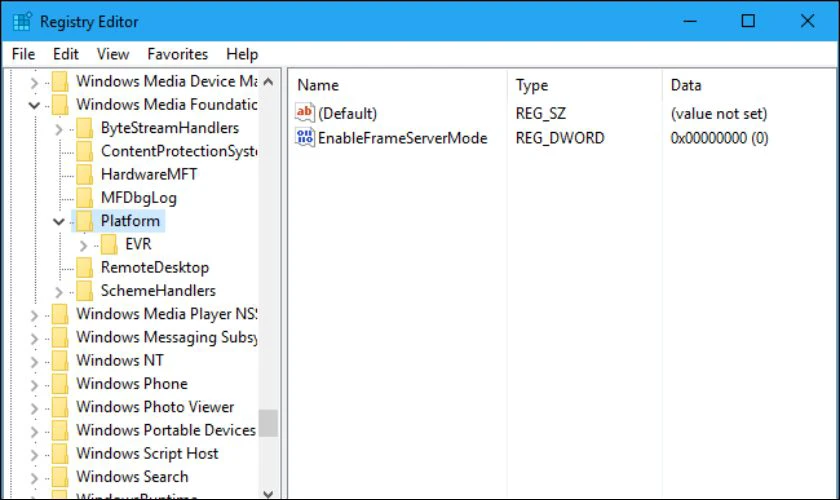Expand the EVR subkey
The height and width of the screenshot is (500, 840).
pos(84,245)
